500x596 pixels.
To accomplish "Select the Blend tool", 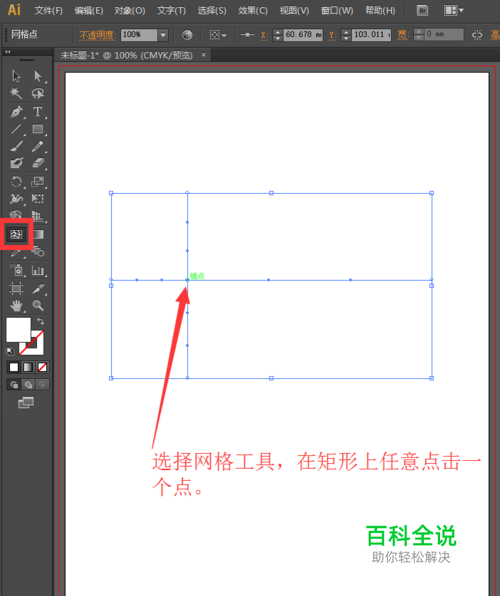I will pyautogui.click(x=38, y=251).
